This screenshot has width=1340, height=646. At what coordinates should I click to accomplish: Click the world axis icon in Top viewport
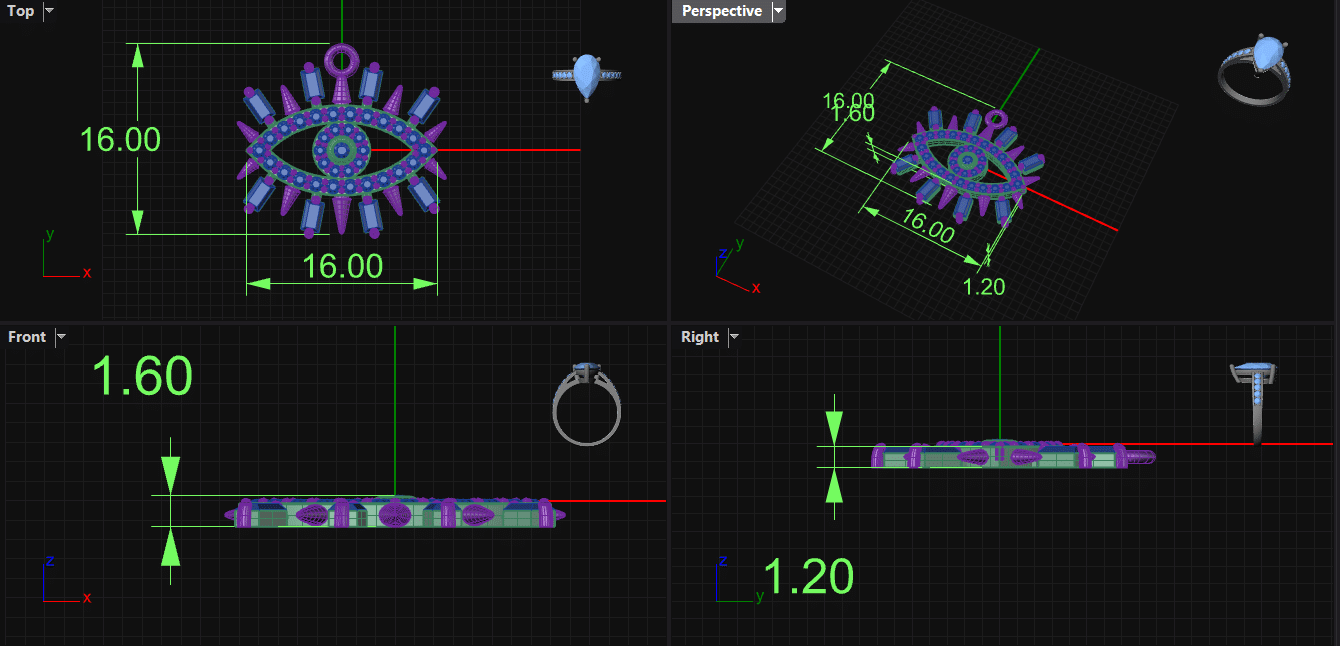point(60,258)
